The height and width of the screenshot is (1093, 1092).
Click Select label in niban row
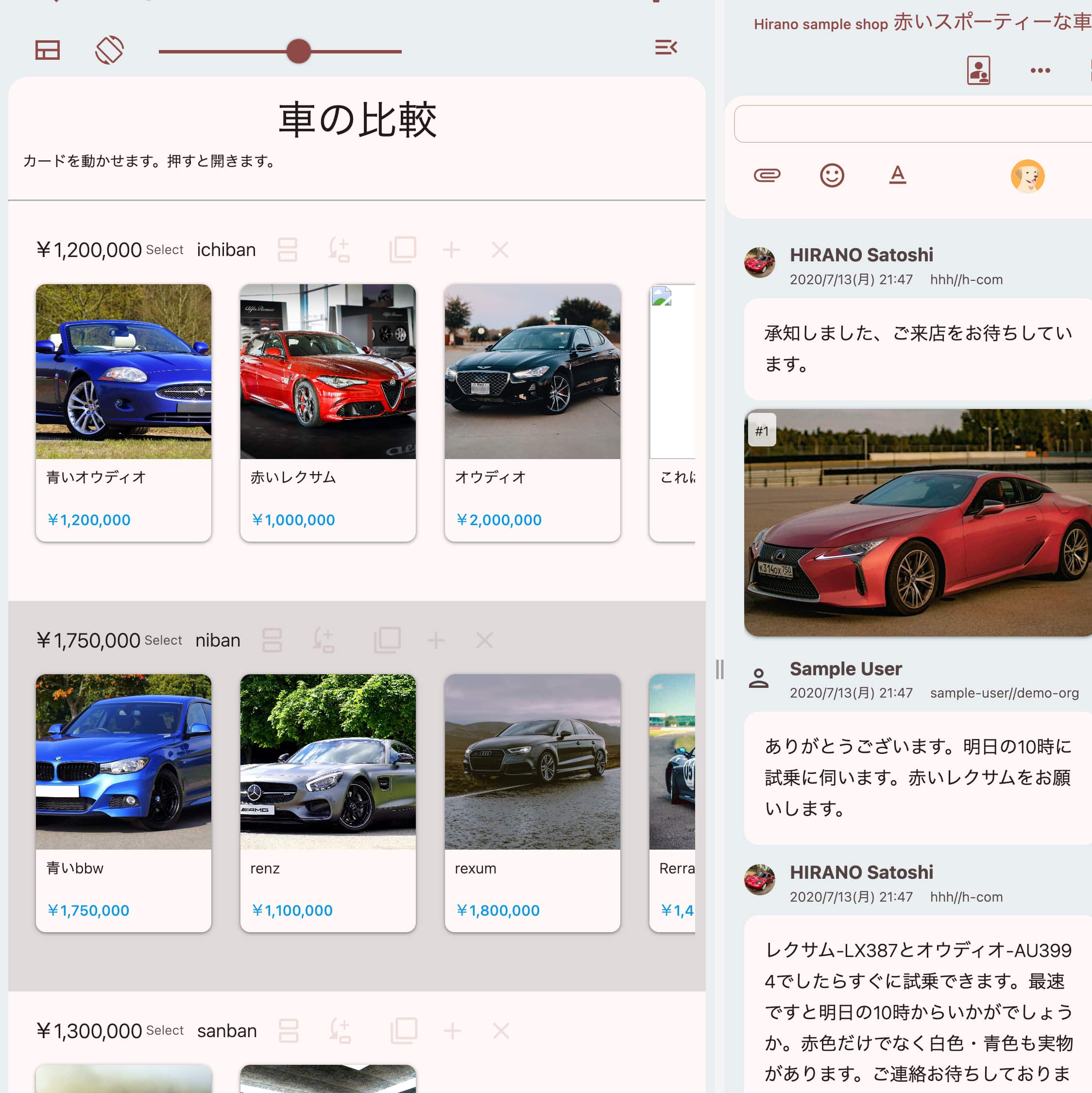pos(164,640)
